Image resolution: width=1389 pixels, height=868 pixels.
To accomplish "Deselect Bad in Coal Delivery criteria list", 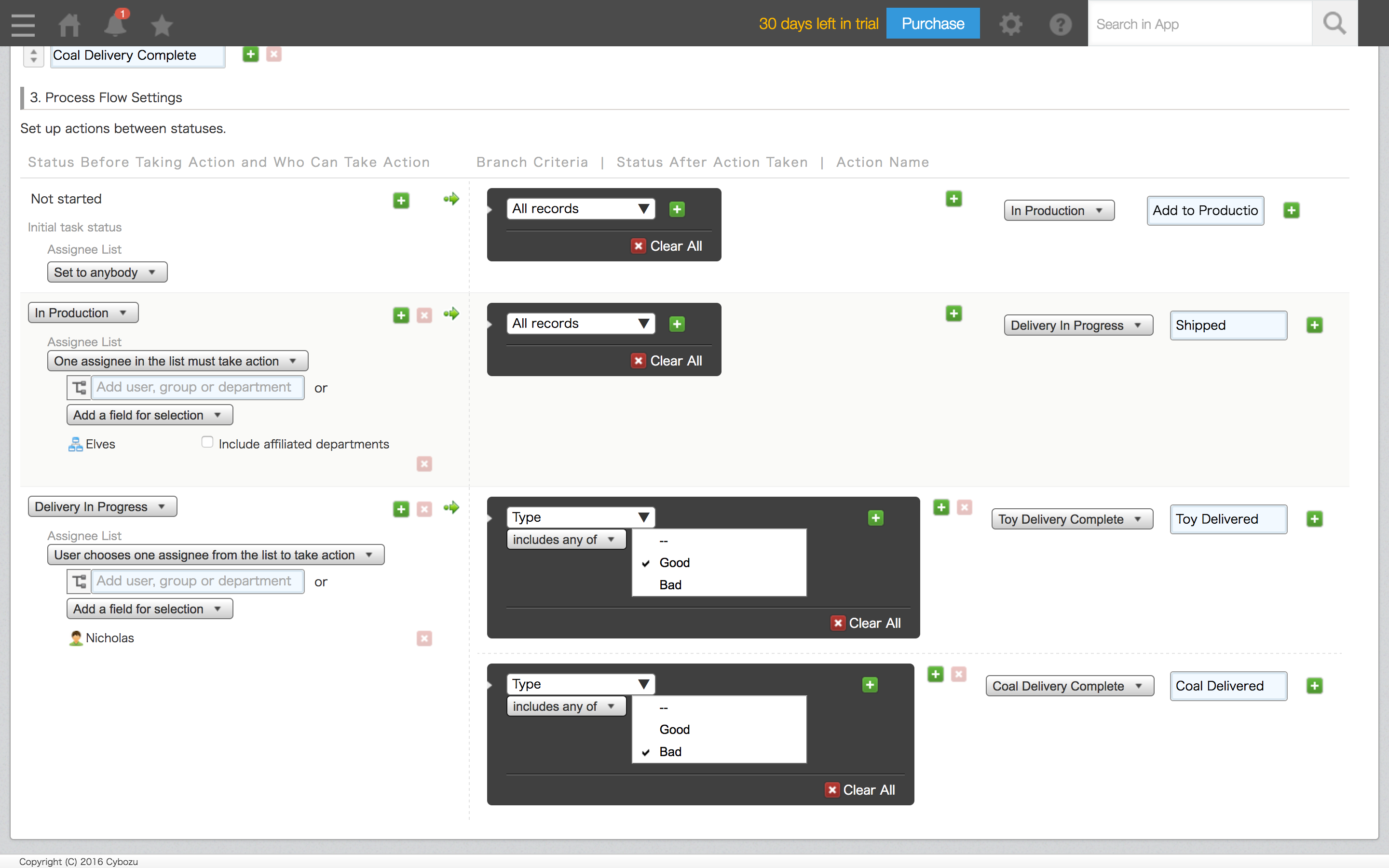I will tap(719, 751).
